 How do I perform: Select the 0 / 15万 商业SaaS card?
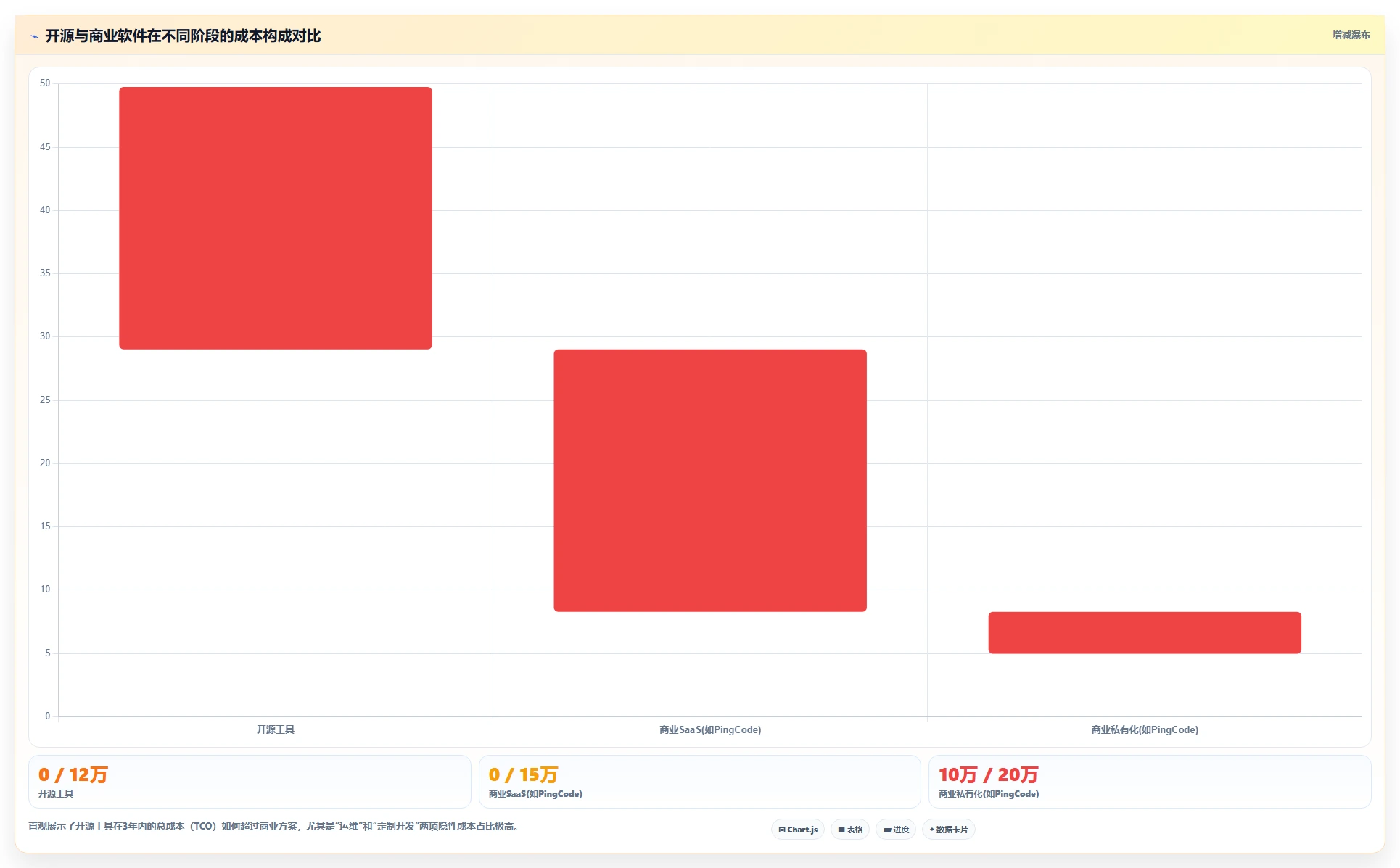tap(700, 782)
